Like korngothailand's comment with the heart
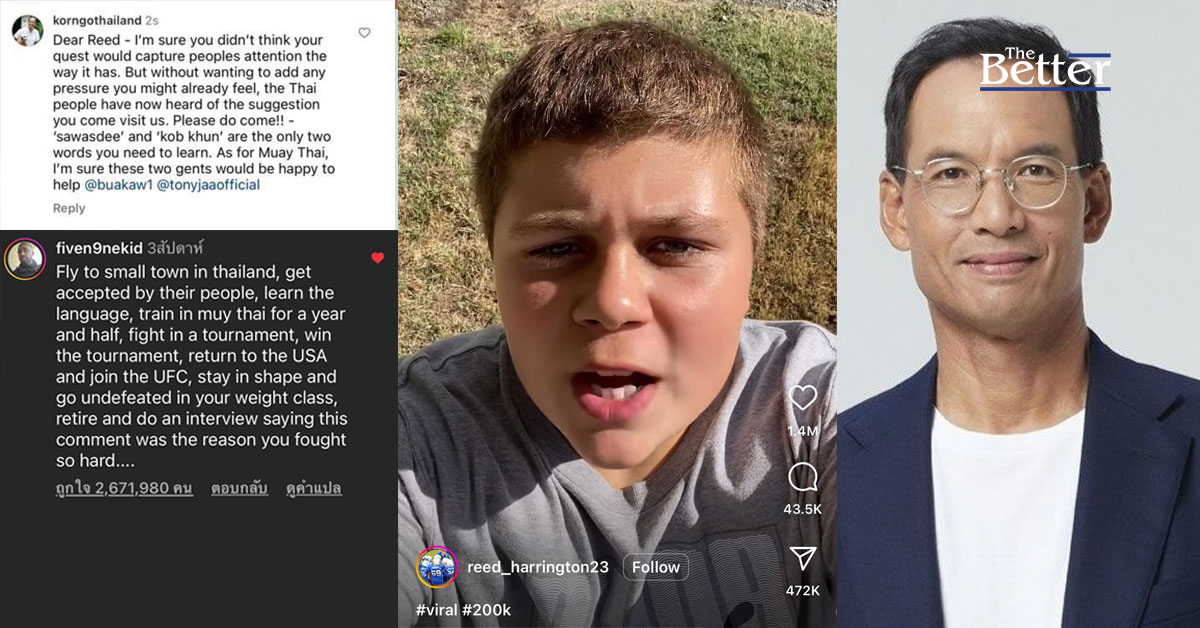The width and height of the screenshot is (1200, 628). tap(364, 33)
